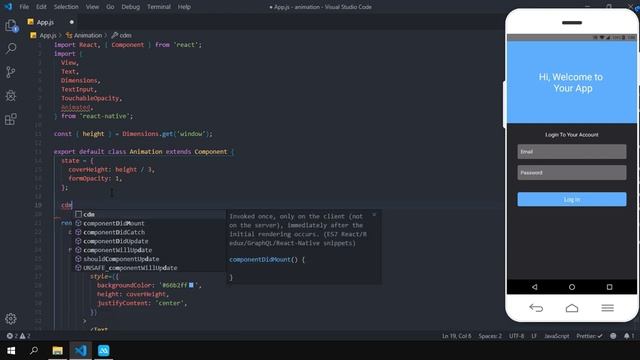Click UTF-8 encoding status item
The image size is (640, 360).
[x=516, y=336]
